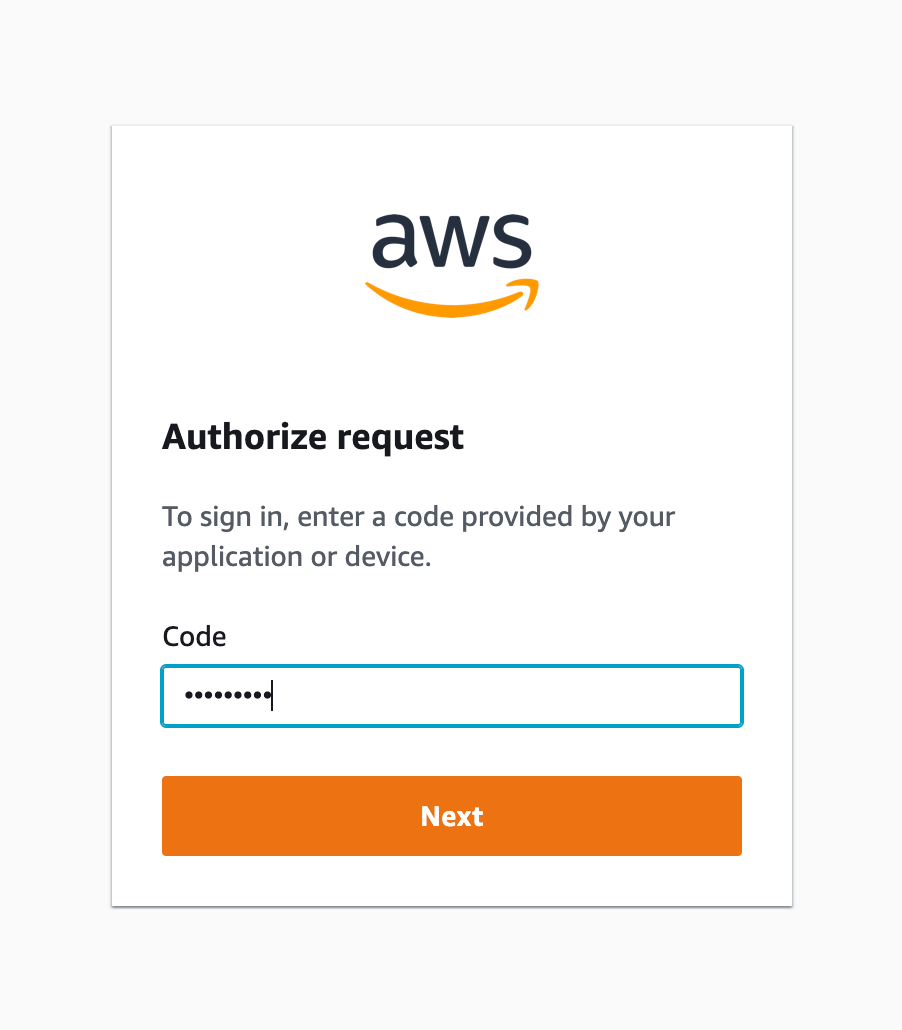Click the word "Next" on the button
902x1030 pixels.
tap(452, 817)
